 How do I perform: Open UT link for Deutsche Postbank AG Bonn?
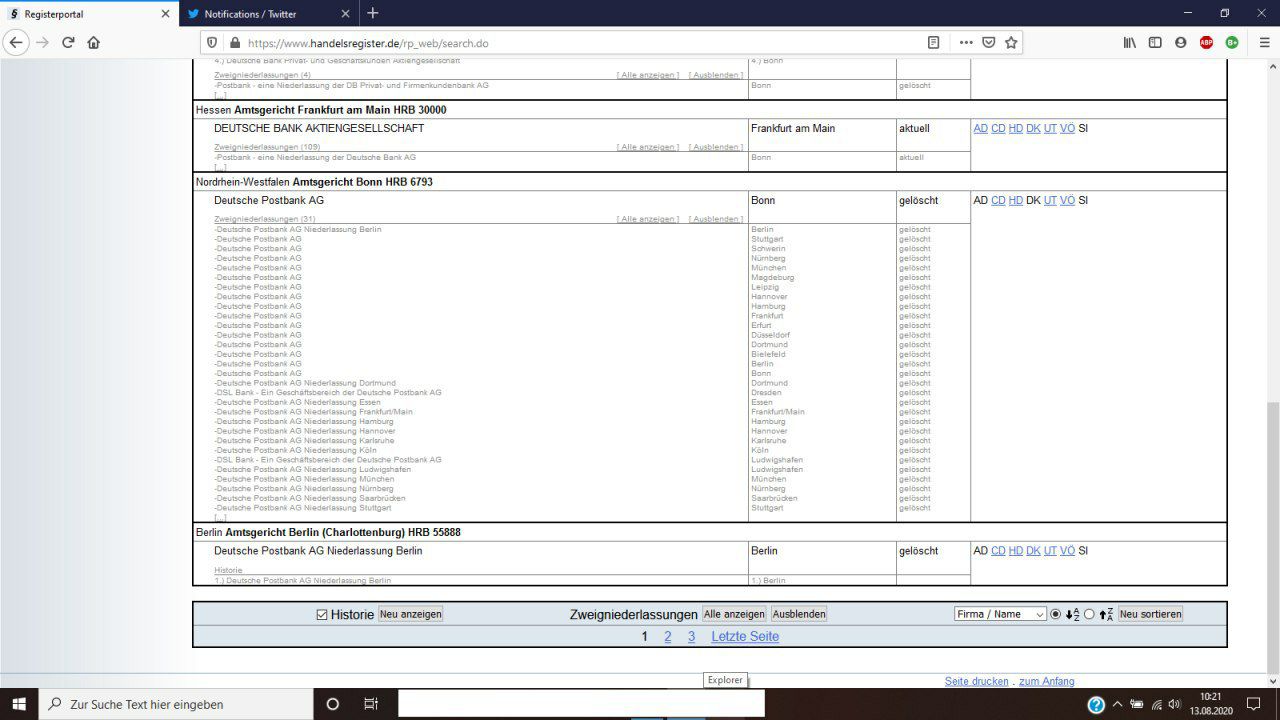click(x=1050, y=201)
